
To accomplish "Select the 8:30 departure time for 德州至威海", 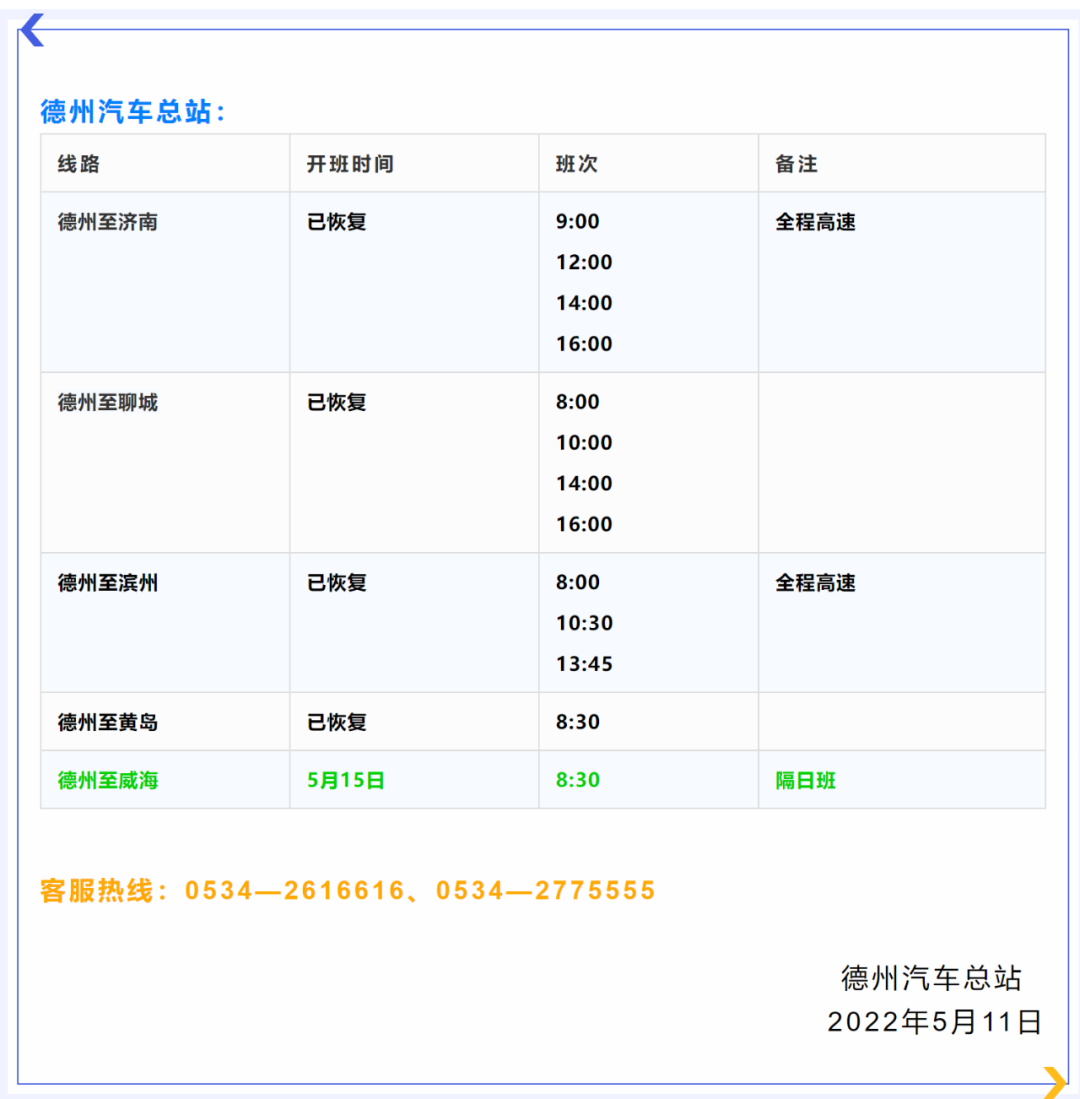I will (576, 780).
